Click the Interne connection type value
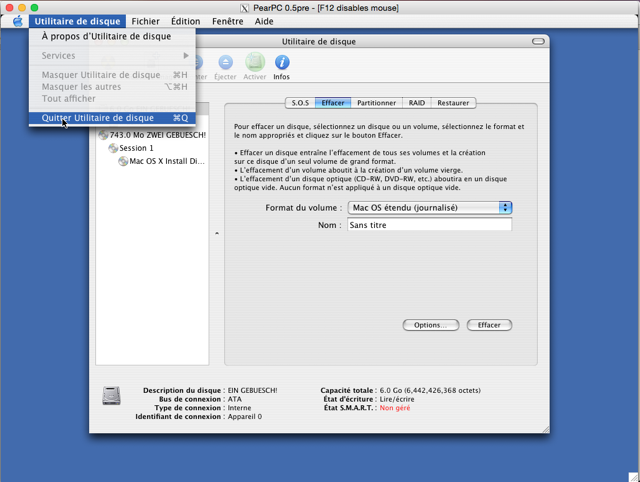This screenshot has width=640, height=482. (x=239, y=408)
